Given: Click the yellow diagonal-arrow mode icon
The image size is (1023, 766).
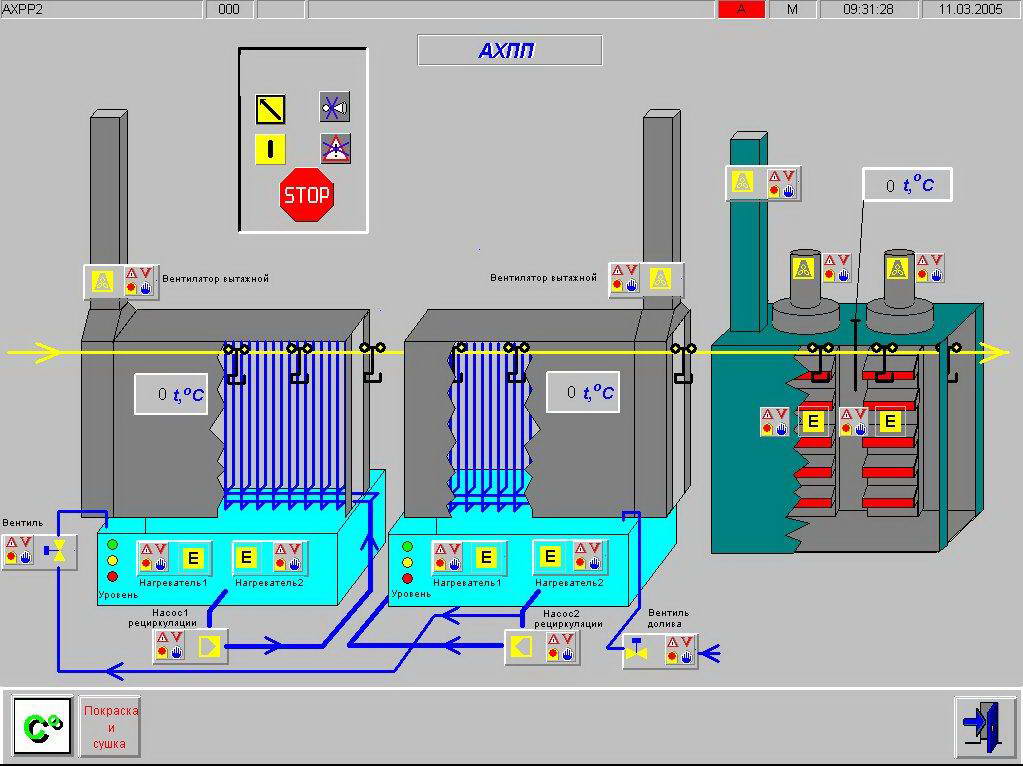Looking at the screenshot, I should tap(270, 106).
